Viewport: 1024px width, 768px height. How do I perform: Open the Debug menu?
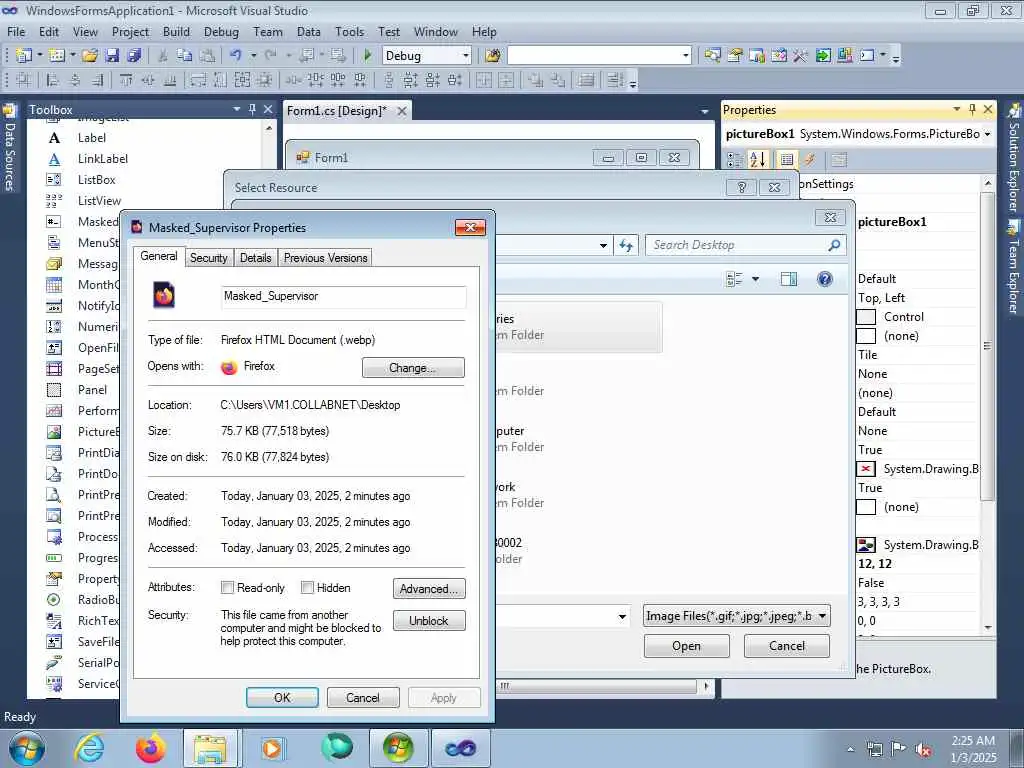[x=221, y=31]
